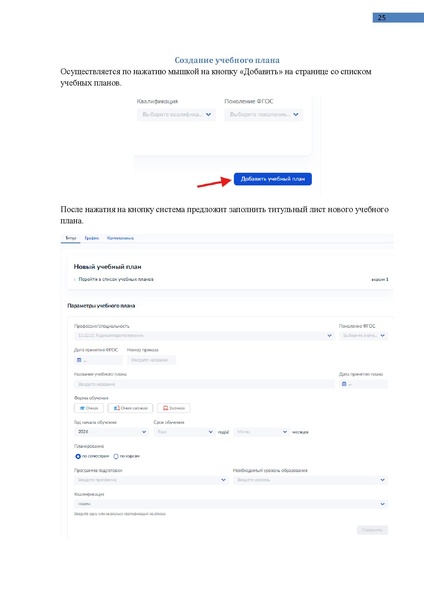Open the years «Срок обучения» dropdown

(x=184, y=432)
